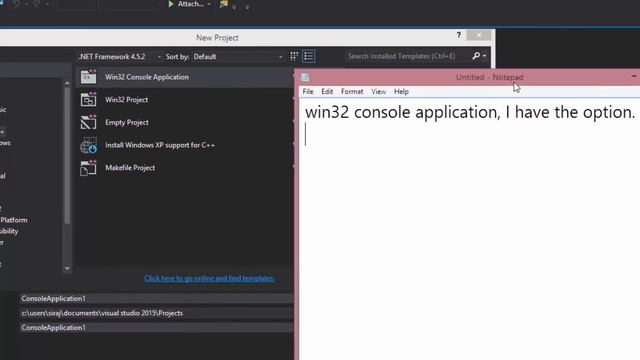Click the Empty Project template icon
This screenshot has width=640, height=360.
click(88, 122)
